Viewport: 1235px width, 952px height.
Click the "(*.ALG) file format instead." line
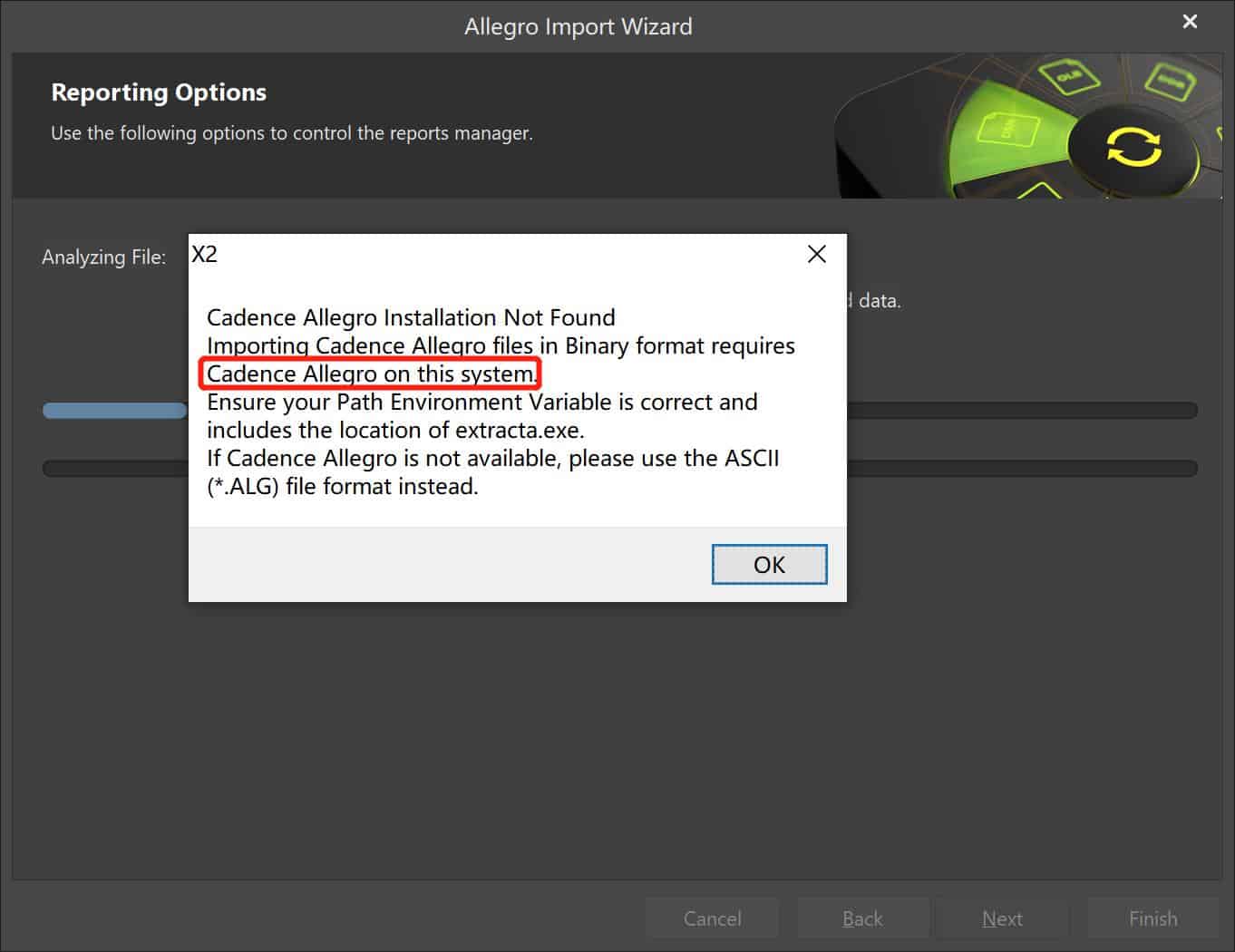click(x=342, y=486)
